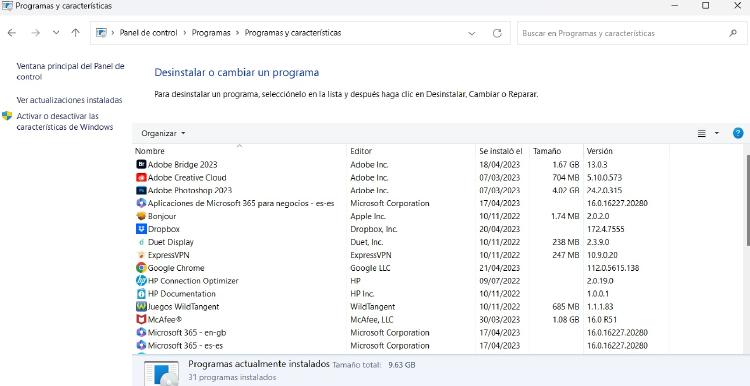Click Programas y características breadcrumb
750x386 pixels.
[x=293, y=33]
